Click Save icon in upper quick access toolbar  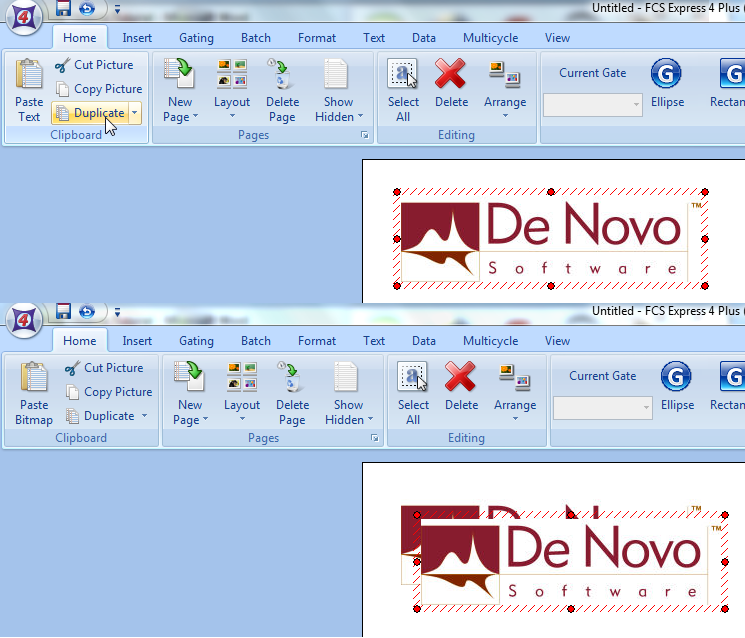[x=63, y=8]
